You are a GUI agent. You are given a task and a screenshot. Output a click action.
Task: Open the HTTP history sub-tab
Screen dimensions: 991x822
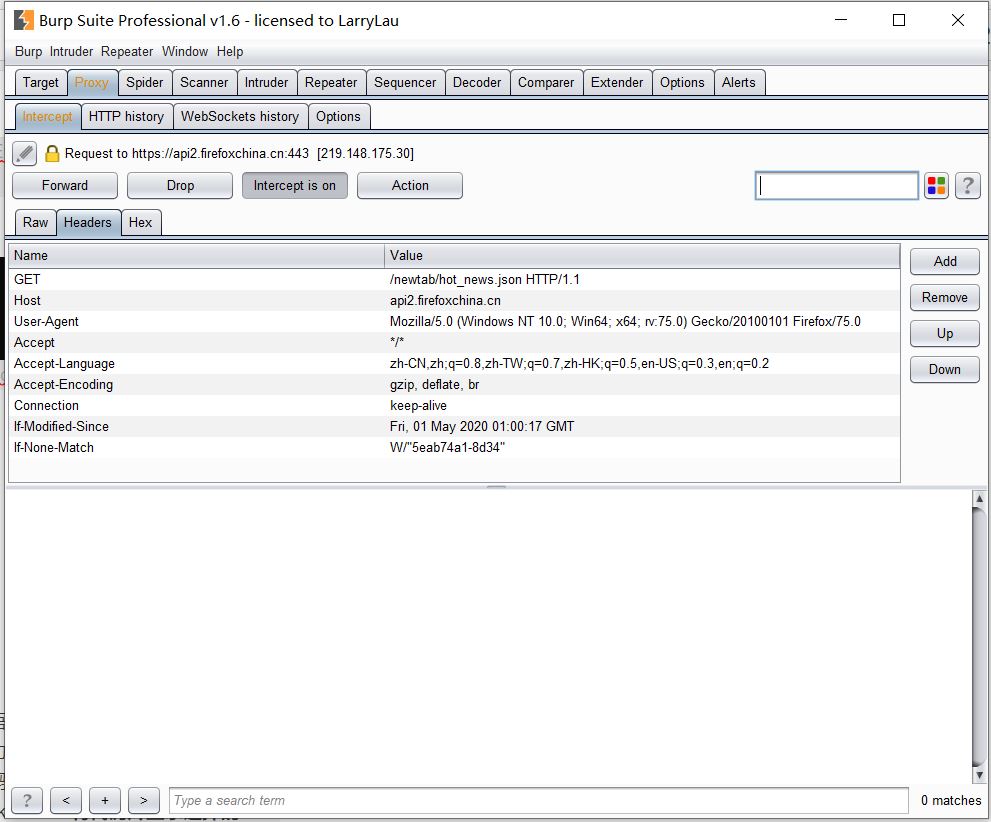coord(126,117)
